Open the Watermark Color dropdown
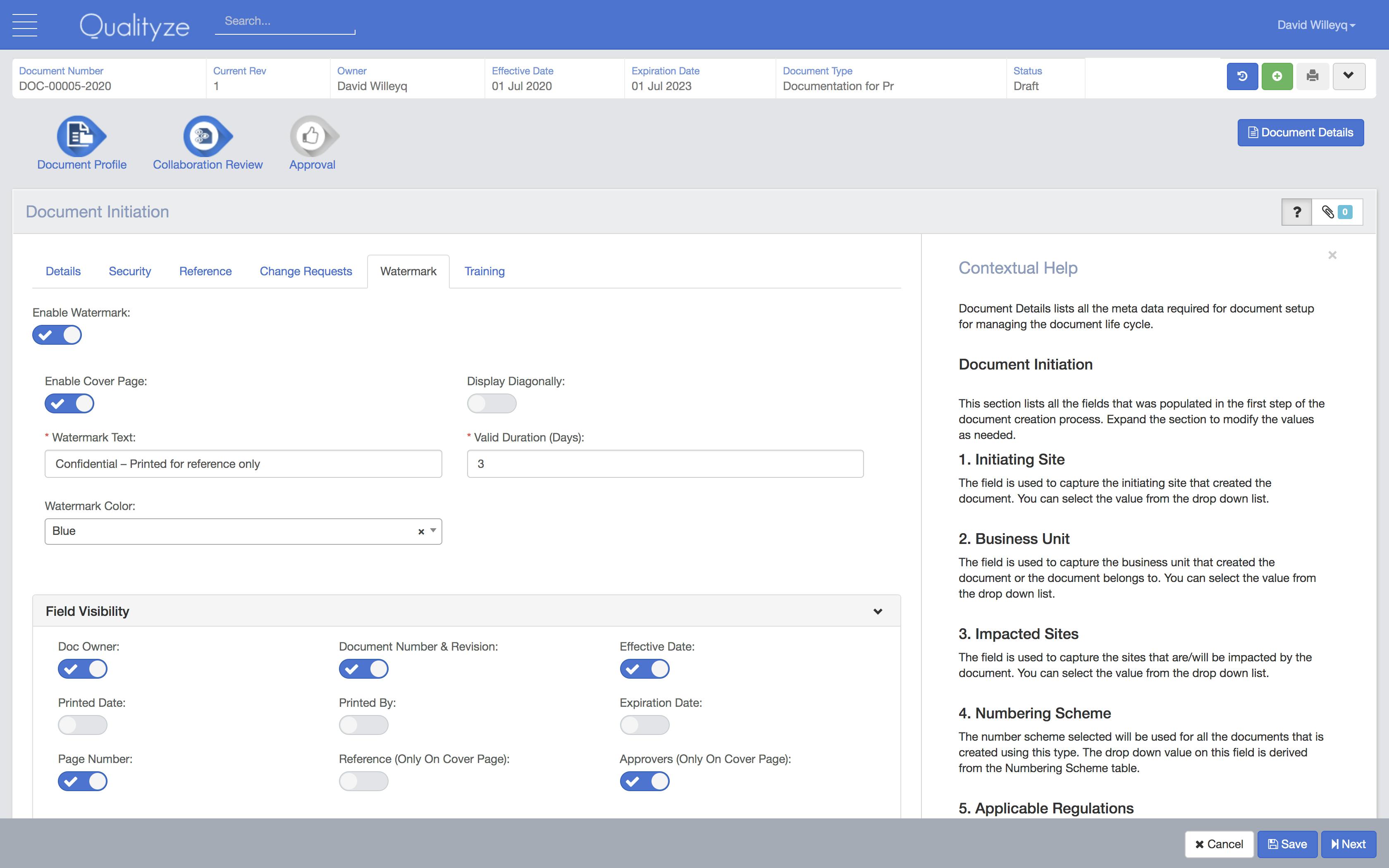Viewport: 1389px width, 868px height. click(433, 531)
